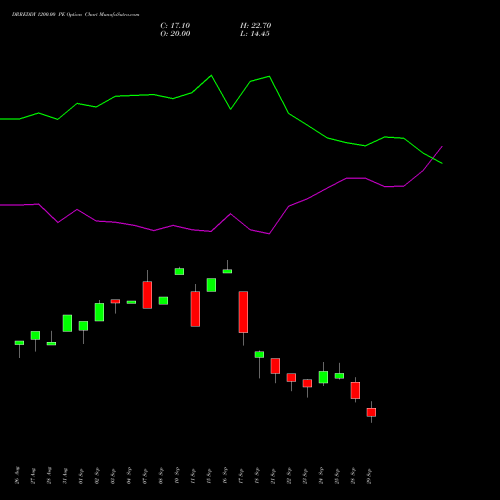
Task: Click the '21 Sep' date label
Action: [x=273, y=475]
